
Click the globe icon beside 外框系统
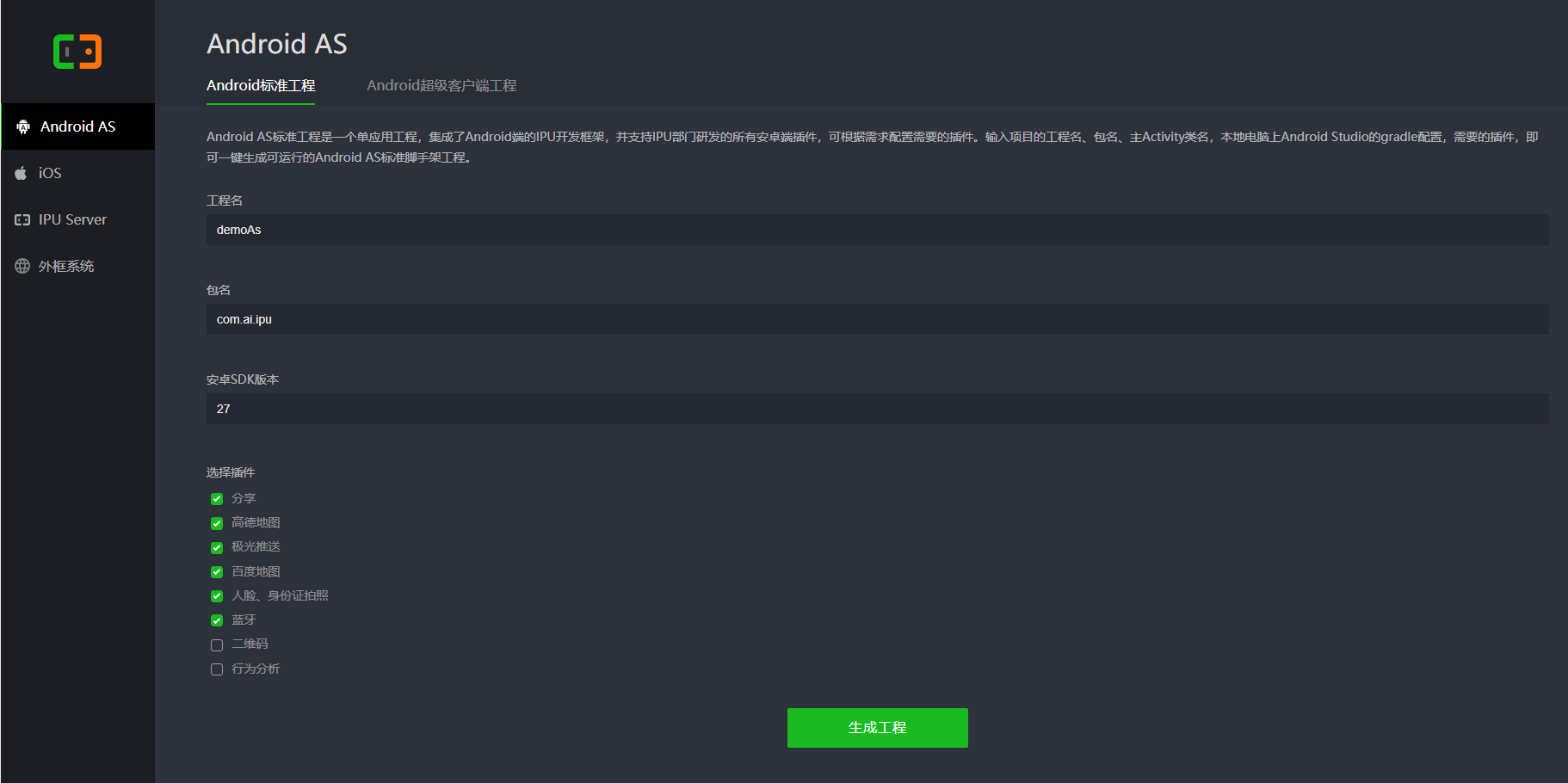(x=22, y=266)
